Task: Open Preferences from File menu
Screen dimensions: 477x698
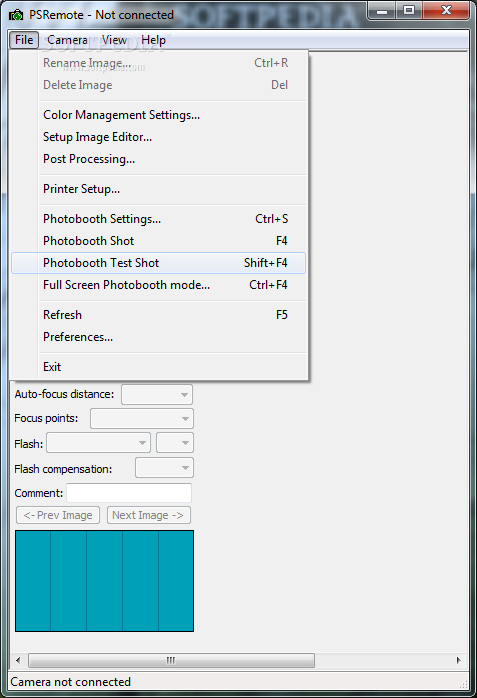Action: 158,337
